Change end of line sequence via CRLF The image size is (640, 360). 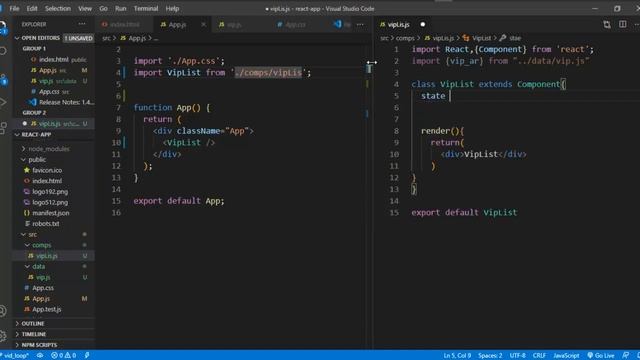539,356
